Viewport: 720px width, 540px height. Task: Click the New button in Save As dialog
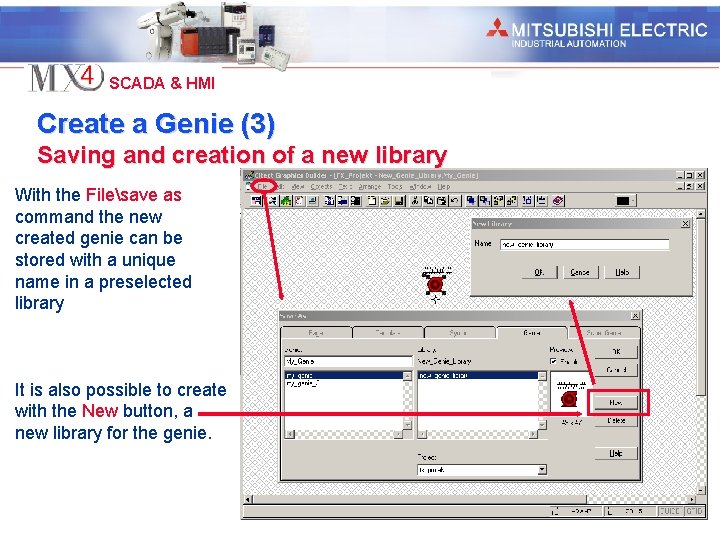click(616, 402)
